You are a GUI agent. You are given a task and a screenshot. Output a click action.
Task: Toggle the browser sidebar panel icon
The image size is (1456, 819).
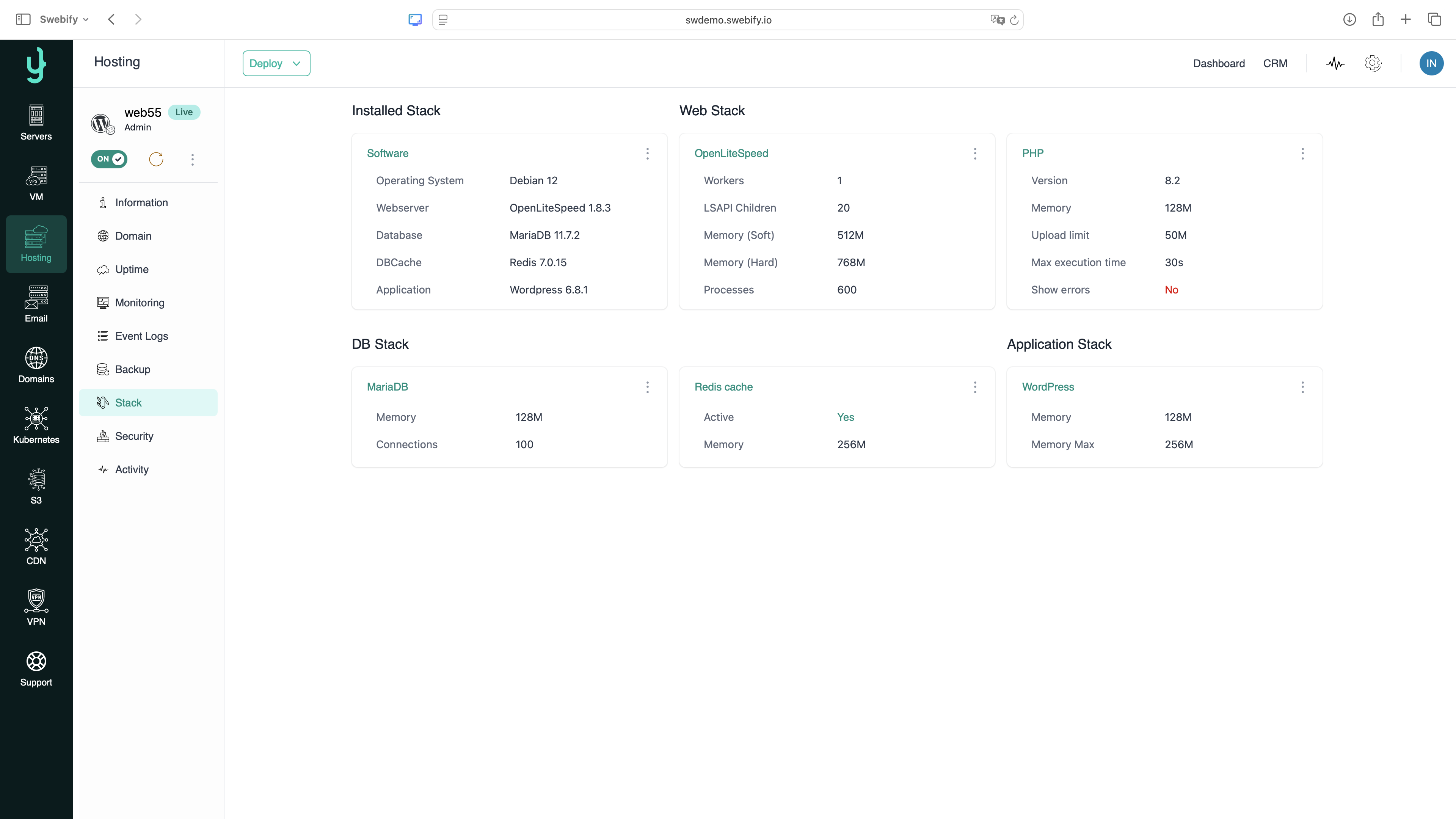point(23,19)
